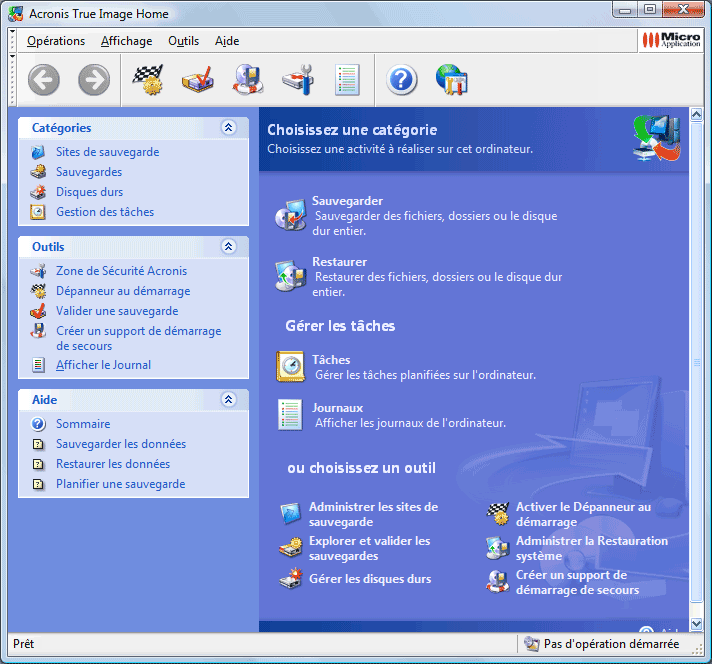The width and height of the screenshot is (712, 664).
Task: Collapse the Outils panel
Action: tap(228, 247)
